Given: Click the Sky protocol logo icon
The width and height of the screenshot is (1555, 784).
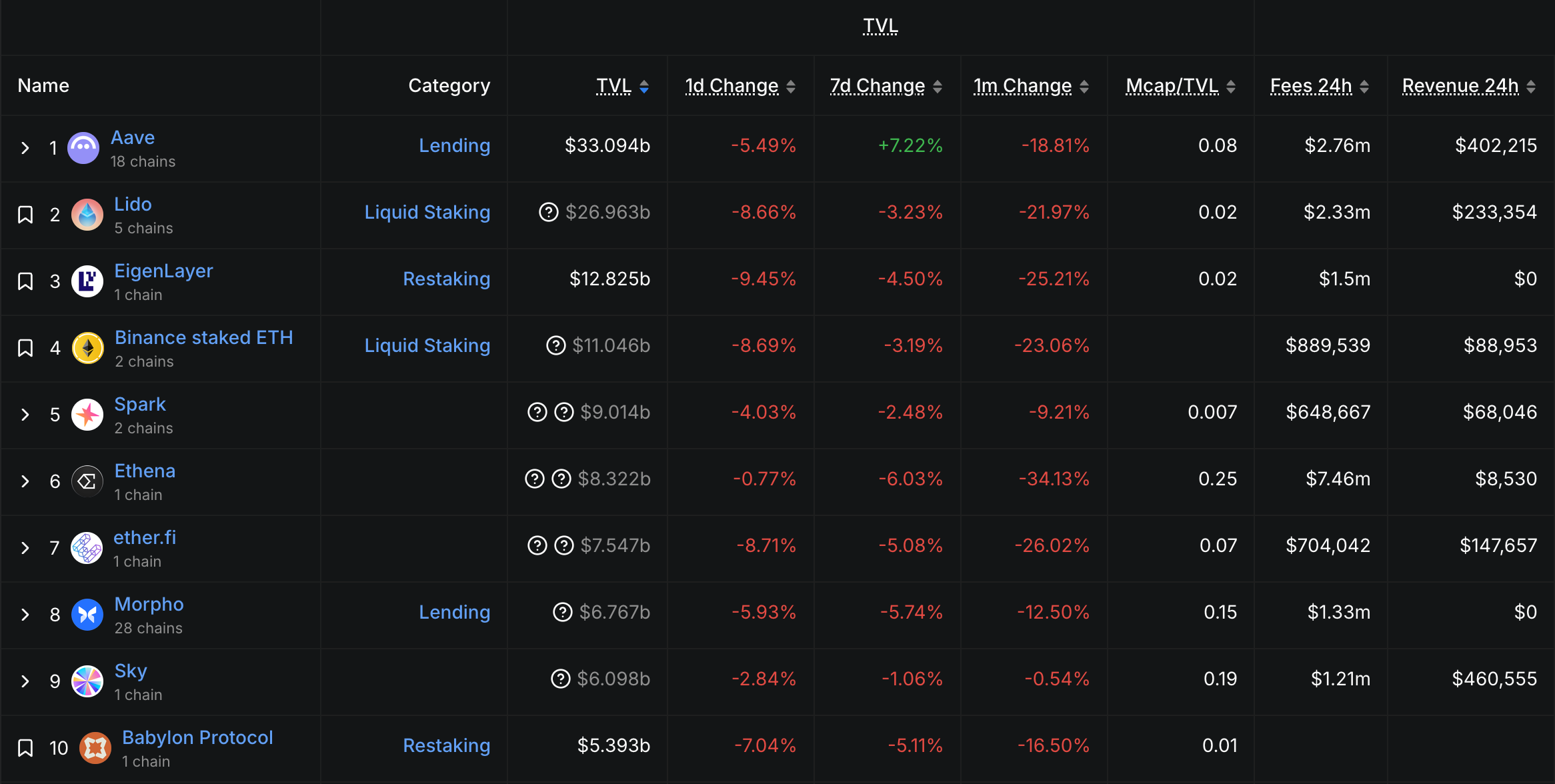Looking at the screenshot, I should [x=87, y=681].
